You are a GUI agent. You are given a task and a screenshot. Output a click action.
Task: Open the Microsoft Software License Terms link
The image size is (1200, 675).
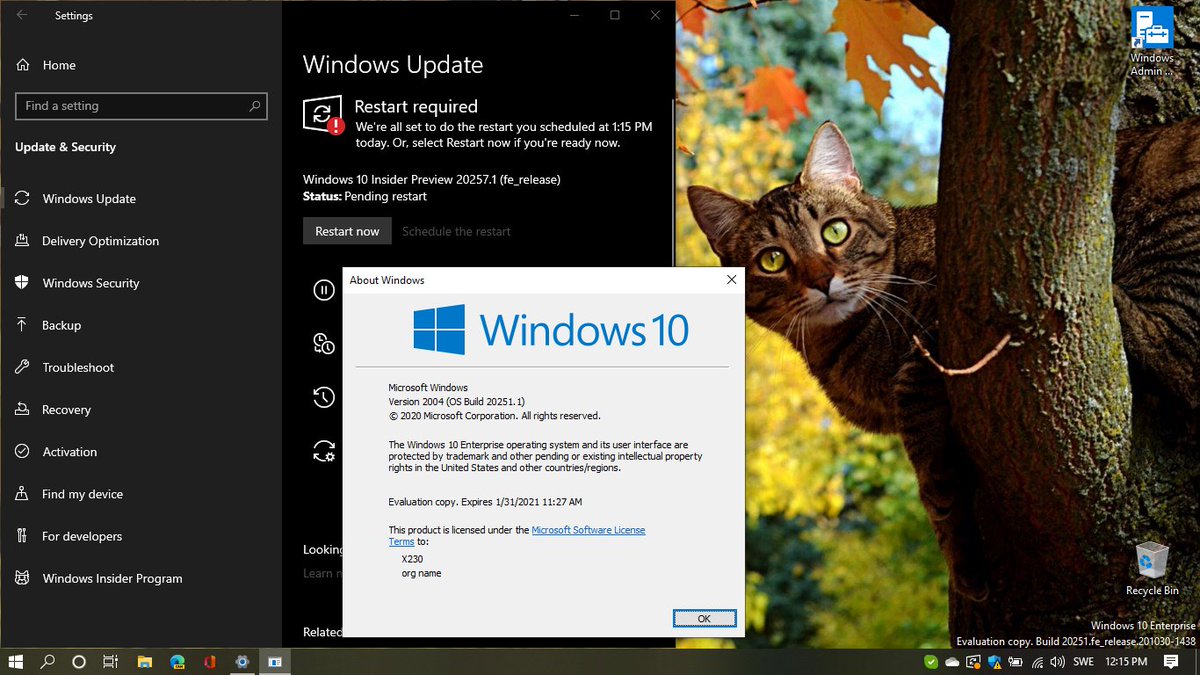click(588, 530)
